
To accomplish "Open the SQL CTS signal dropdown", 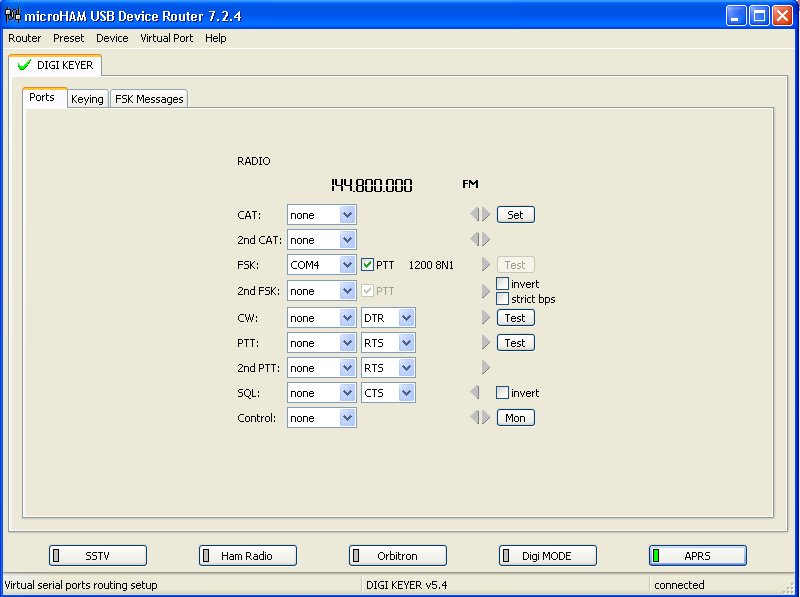I will (406, 393).
